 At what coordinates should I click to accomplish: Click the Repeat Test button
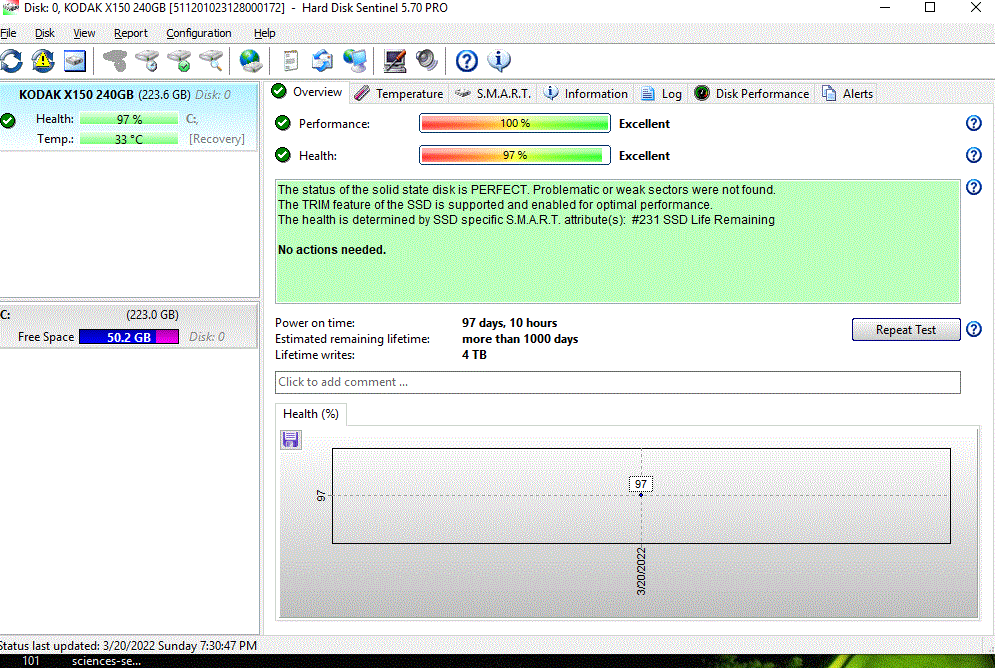[906, 330]
